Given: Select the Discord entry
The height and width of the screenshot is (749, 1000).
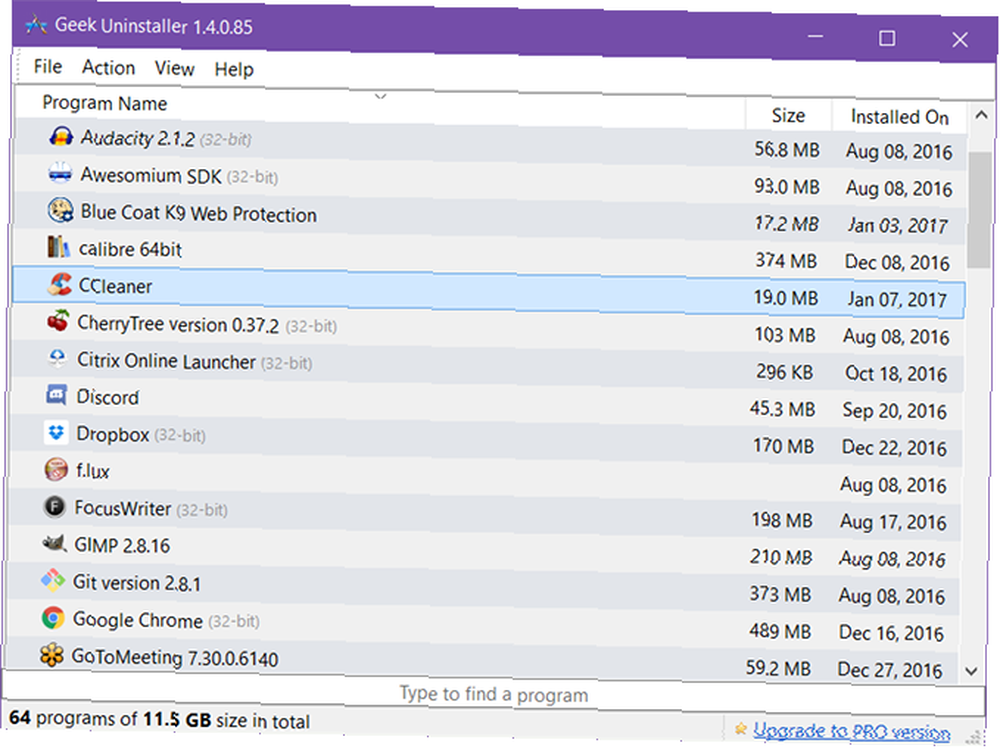Looking at the screenshot, I should pyautogui.click(x=108, y=397).
